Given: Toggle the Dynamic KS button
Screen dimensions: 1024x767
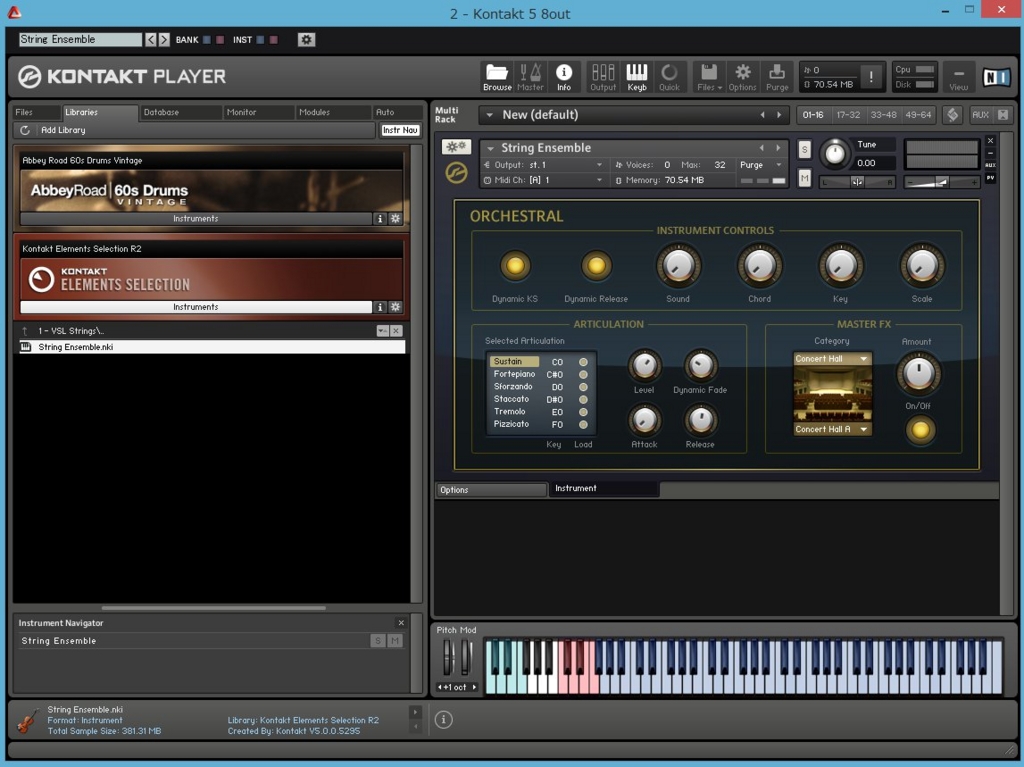Looking at the screenshot, I should (515, 265).
